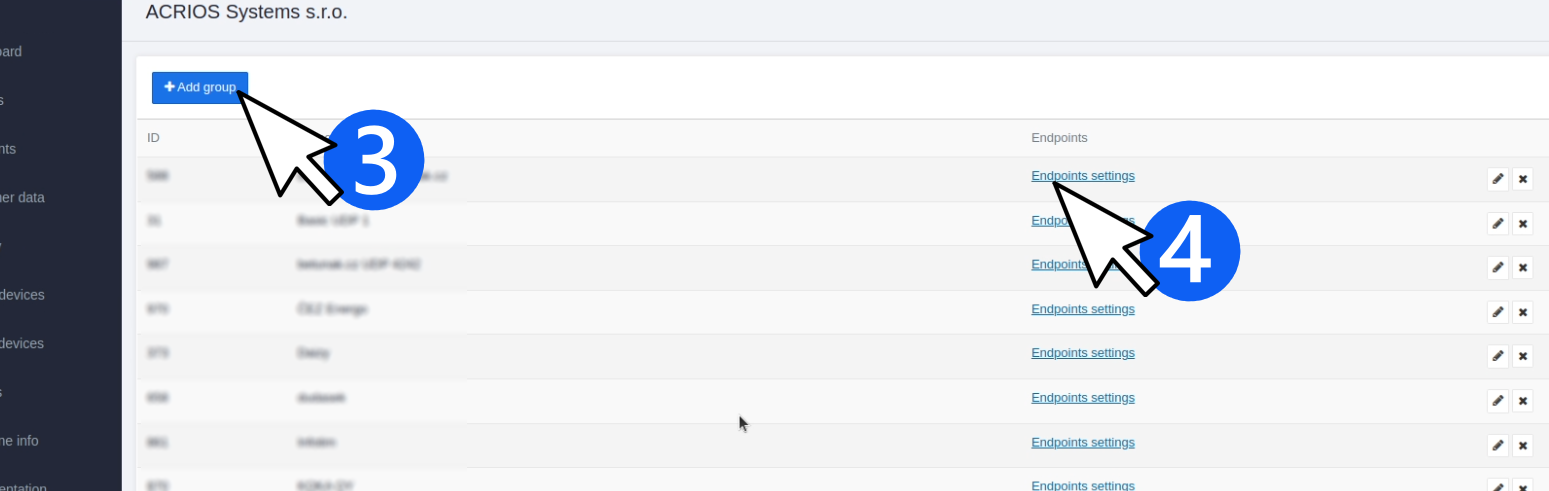The height and width of the screenshot is (491, 1549).
Task: Open Endpoints settings for the seventh row
Action: click(1083, 442)
